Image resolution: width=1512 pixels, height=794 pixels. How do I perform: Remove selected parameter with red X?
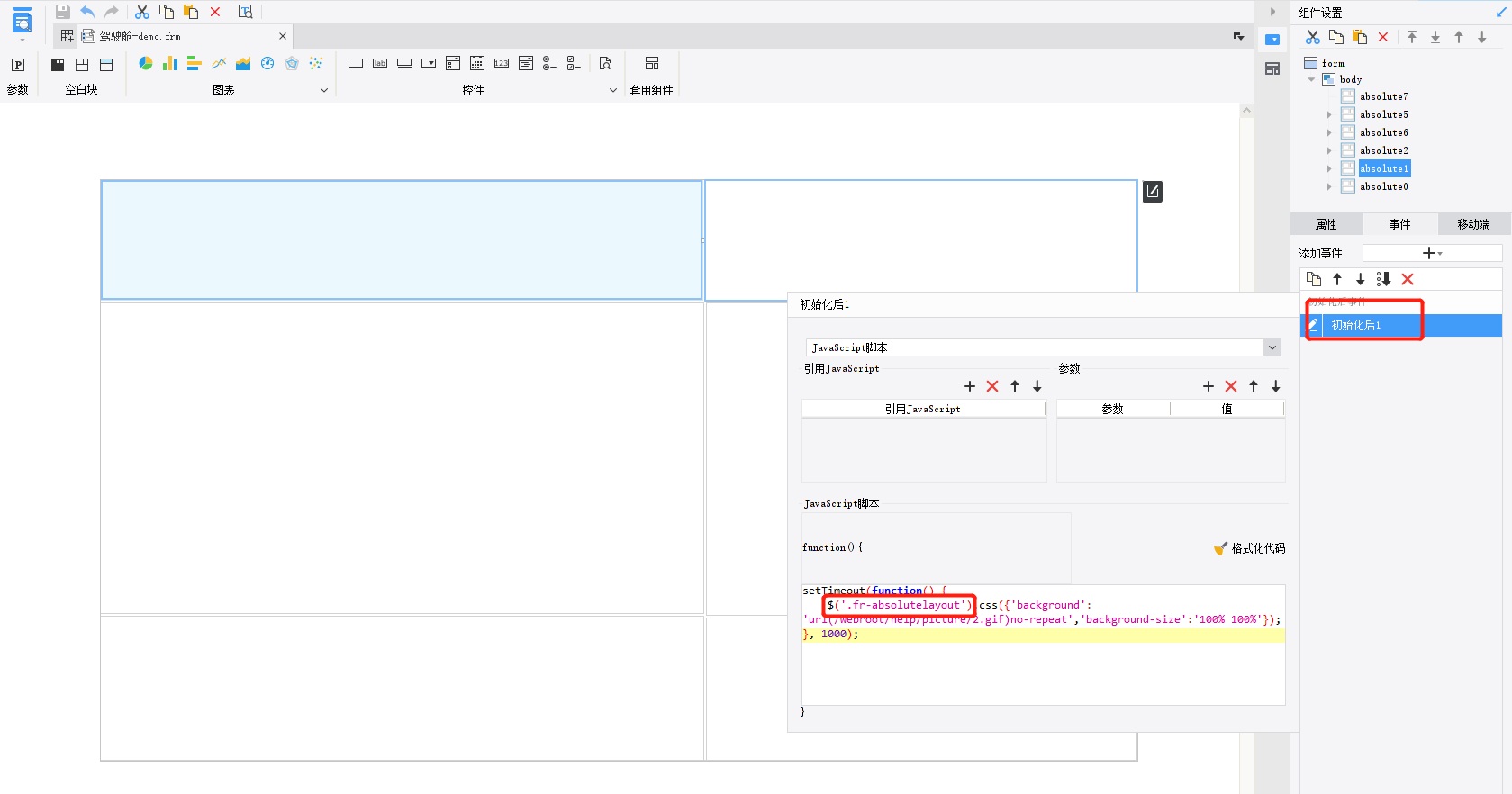click(x=1231, y=386)
